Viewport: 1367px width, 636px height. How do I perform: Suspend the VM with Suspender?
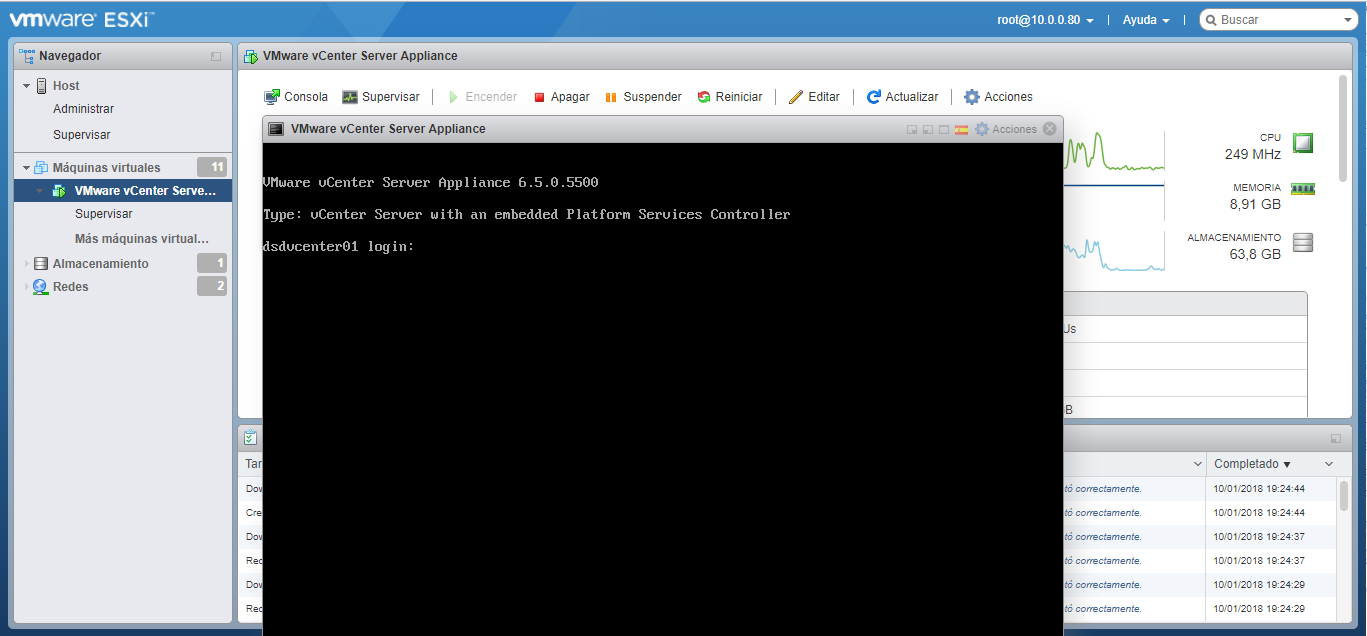[x=643, y=97]
